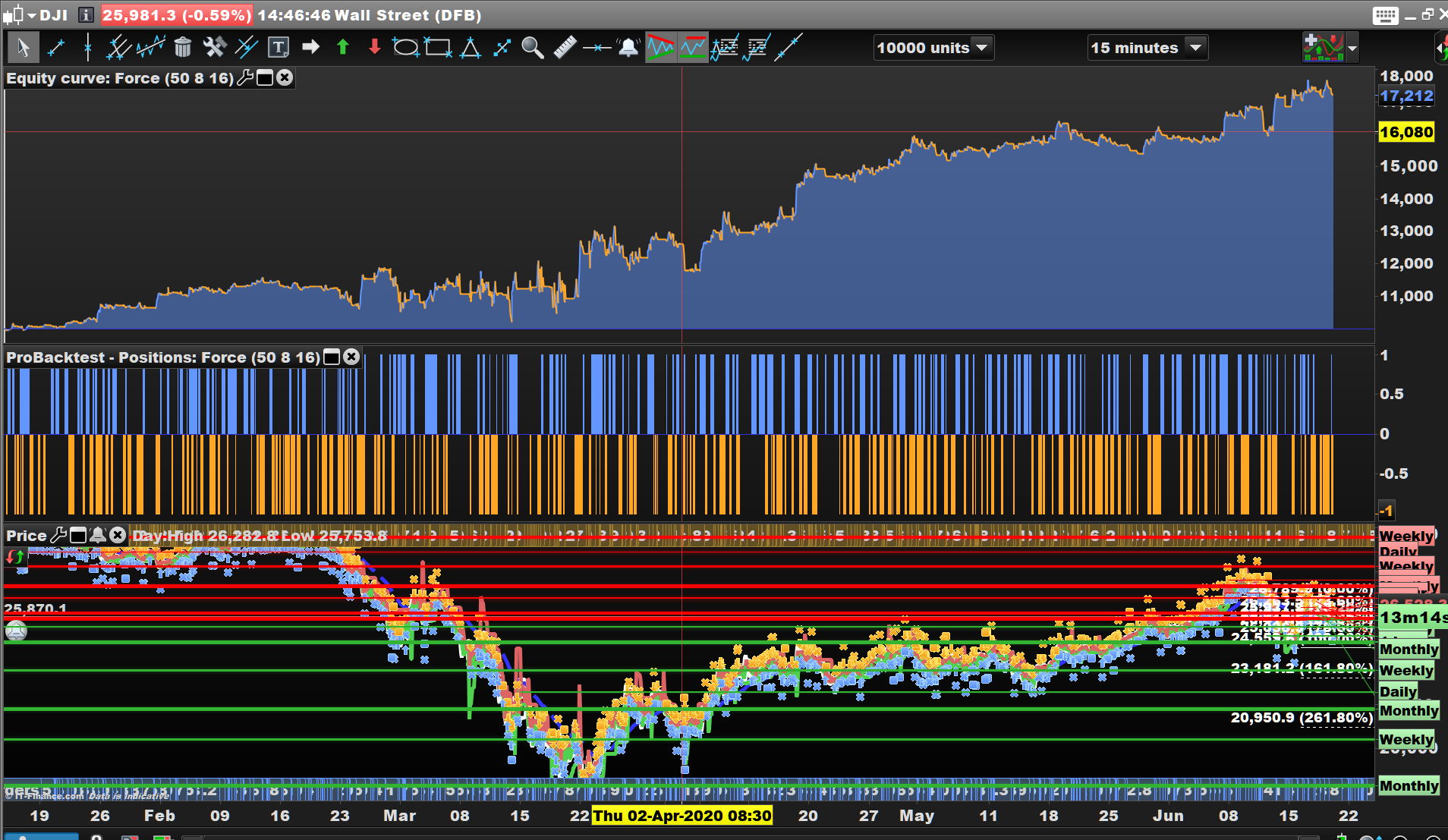Select the diagonal resize-arrow tool
Screen dimensions: 1448x840
[502, 48]
